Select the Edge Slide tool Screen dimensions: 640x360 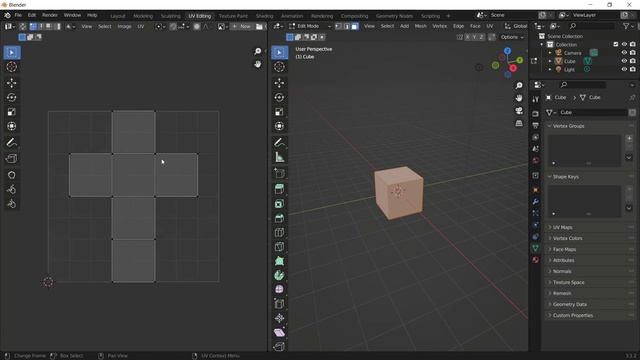point(279,304)
